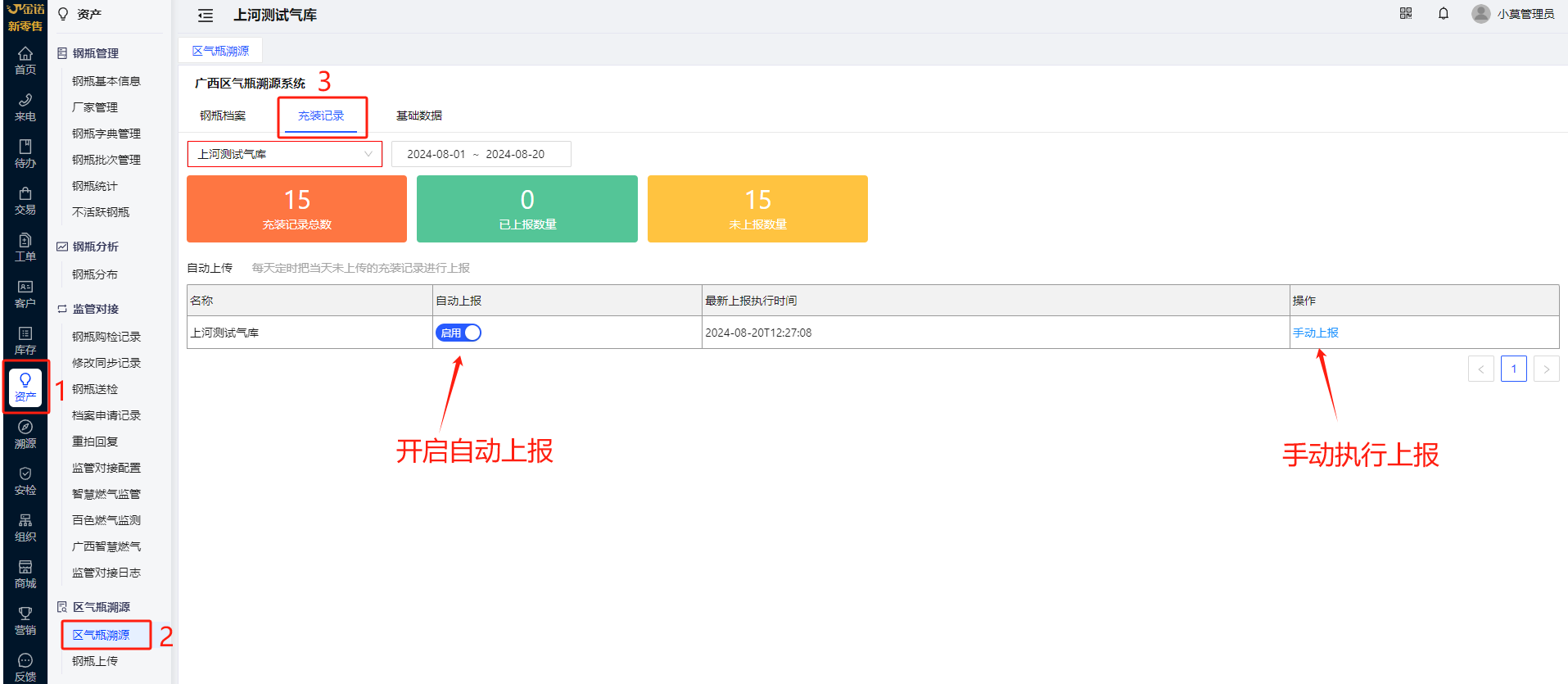1568x684 pixels.
Task: Click the 来电 phone icon
Action: 25,106
